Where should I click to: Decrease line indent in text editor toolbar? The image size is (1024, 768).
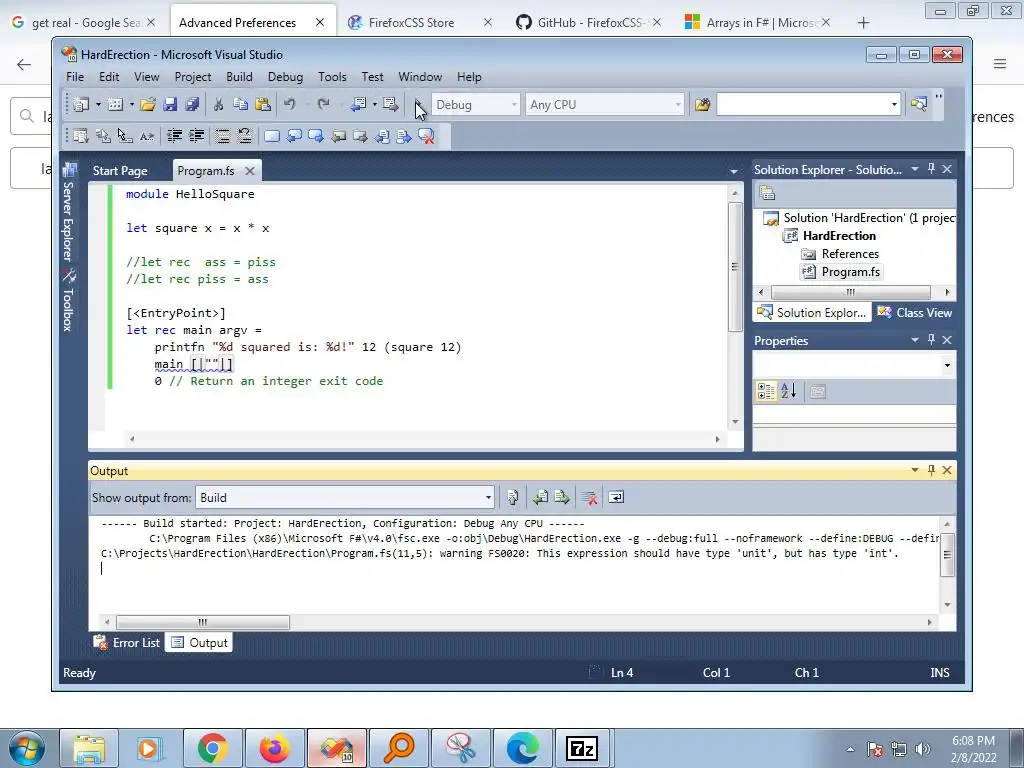pyautogui.click(x=174, y=136)
